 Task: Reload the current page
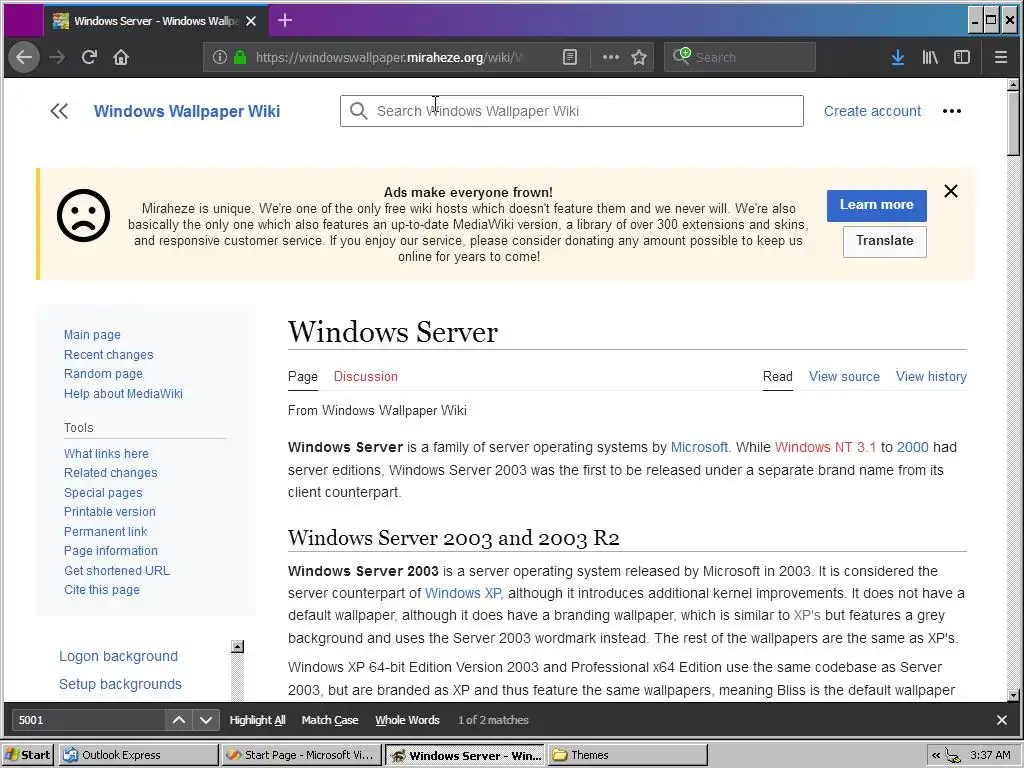89,57
